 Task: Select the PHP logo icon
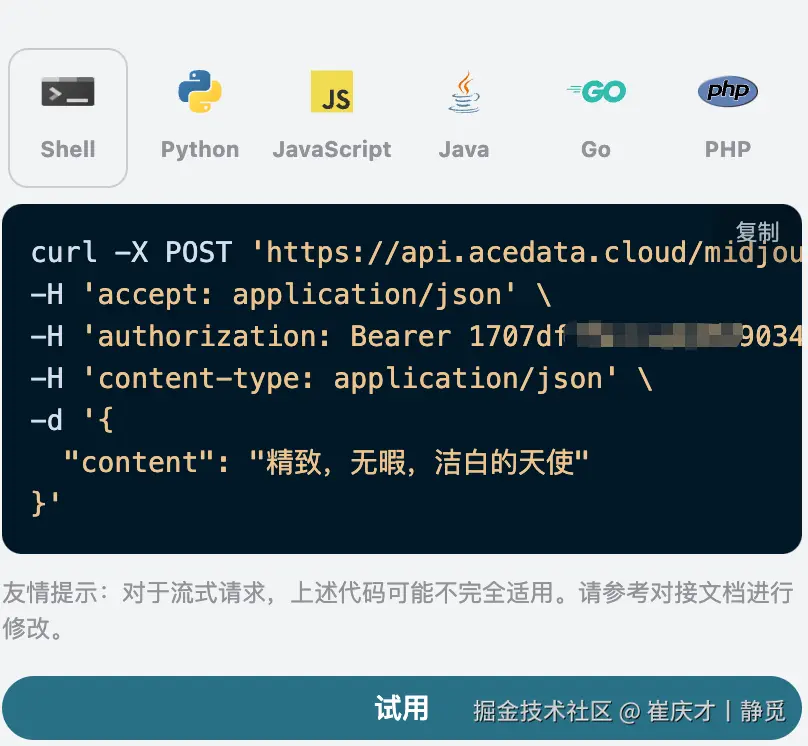728,91
